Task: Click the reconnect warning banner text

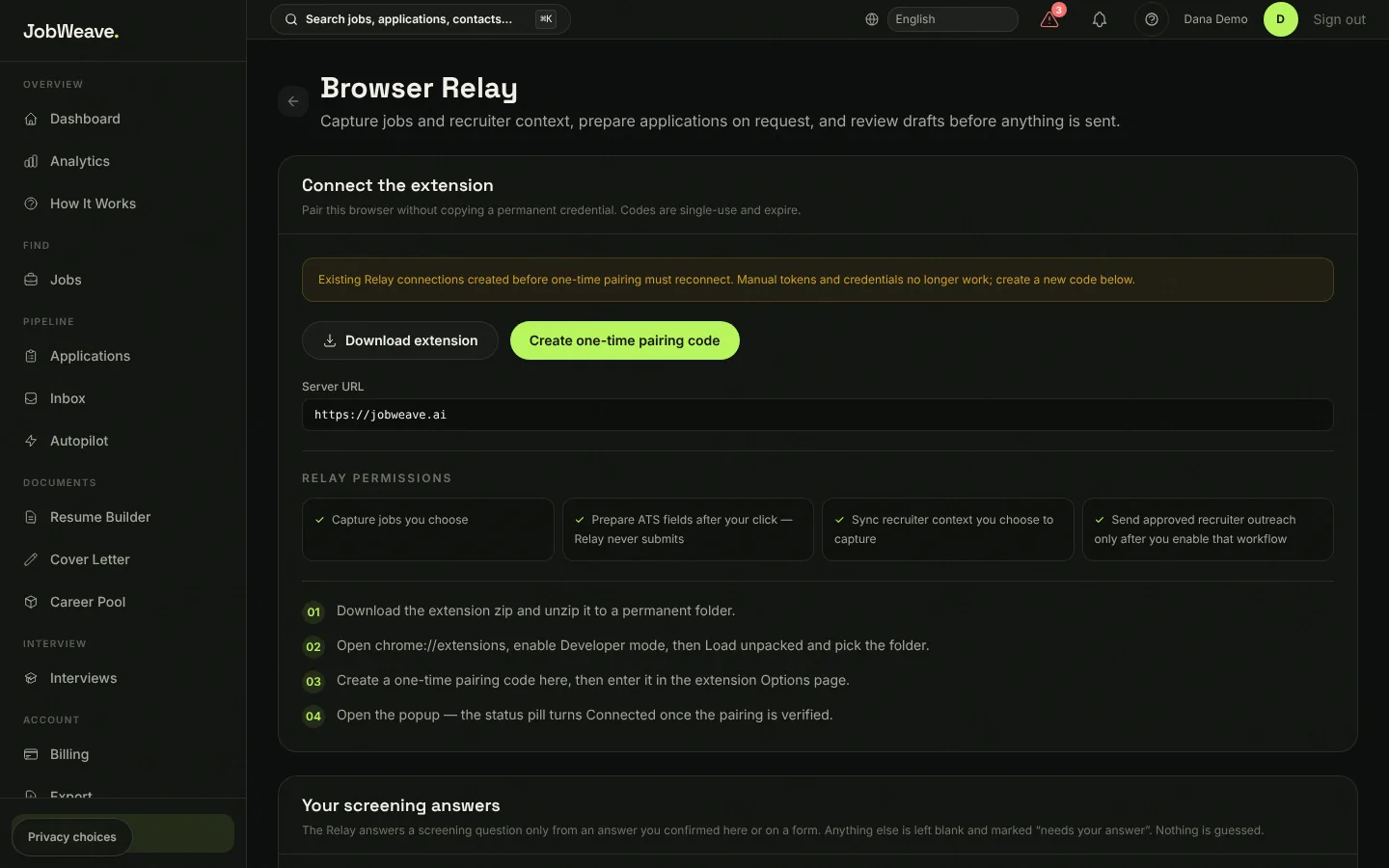Action: [x=726, y=280]
